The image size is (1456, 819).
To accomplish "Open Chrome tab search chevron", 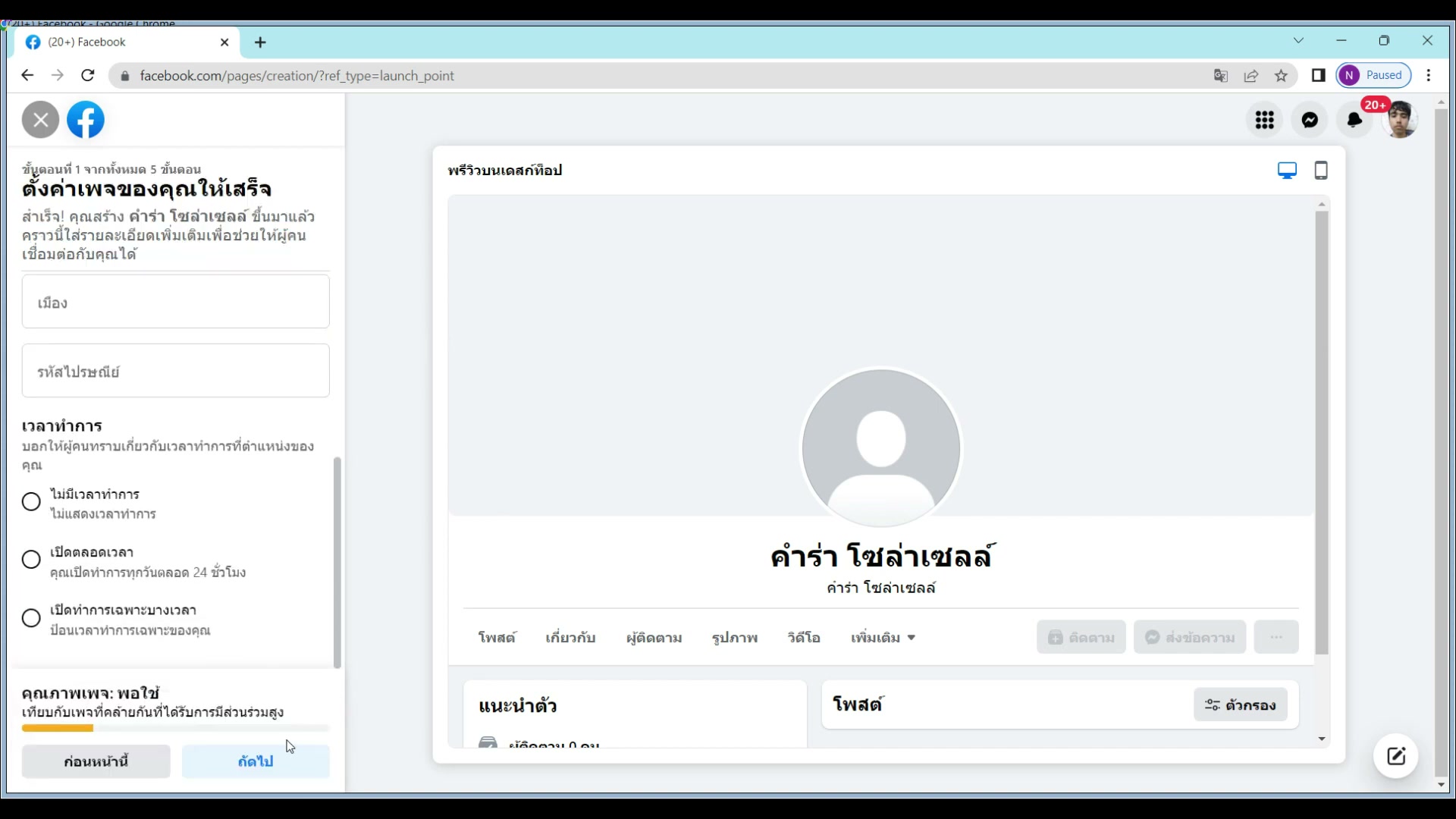I will [x=1298, y=41].
